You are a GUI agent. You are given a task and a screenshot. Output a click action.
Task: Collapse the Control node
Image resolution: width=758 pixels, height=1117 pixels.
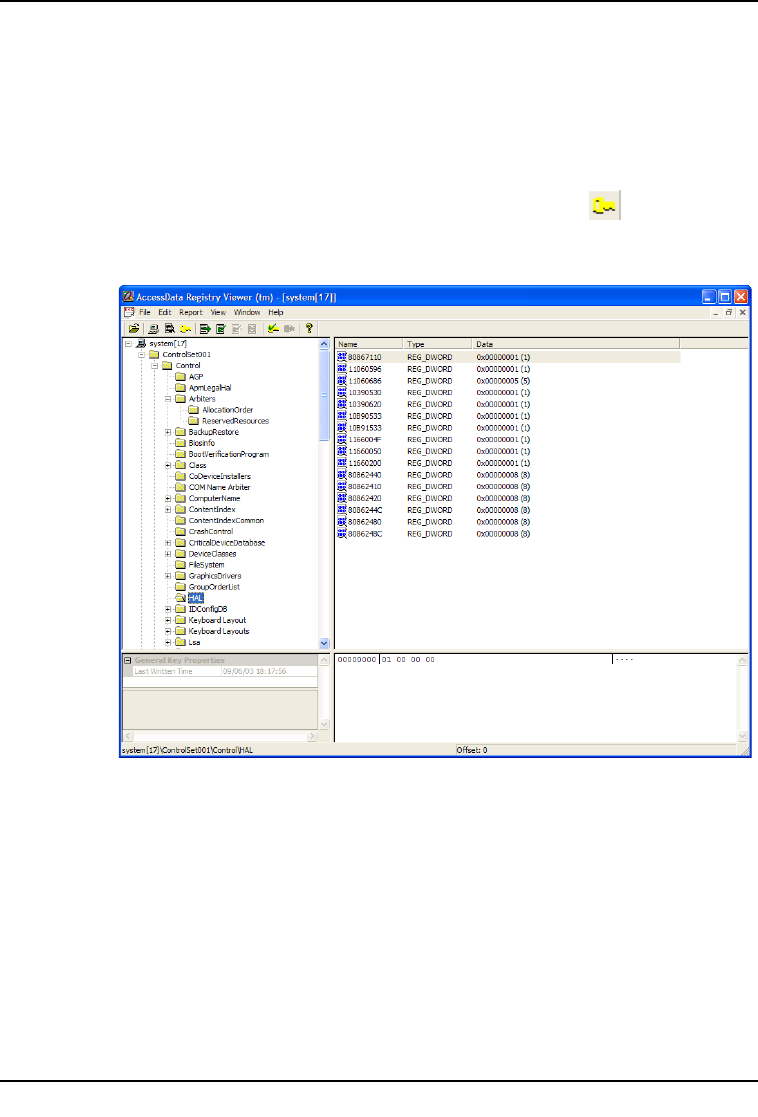pyautogui.click(x=155, y=365)
